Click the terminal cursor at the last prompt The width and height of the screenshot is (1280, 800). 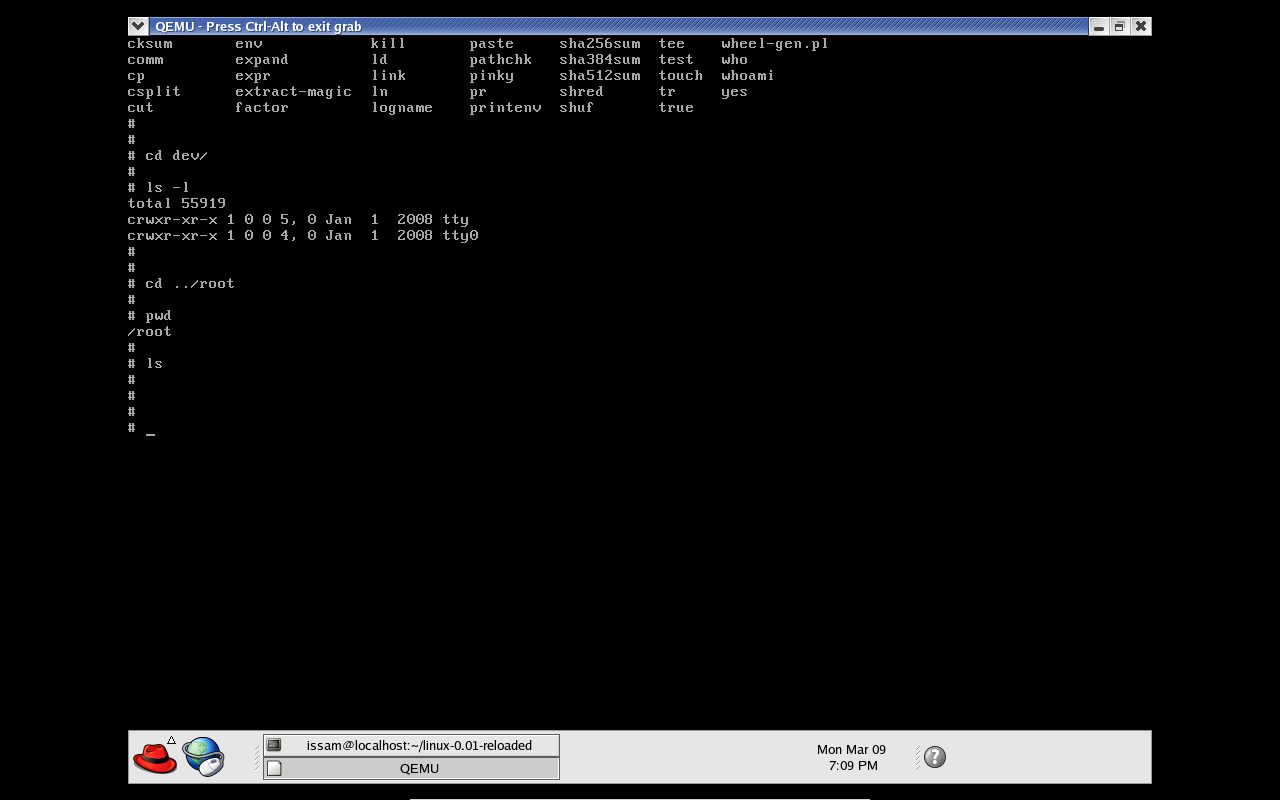[x=151, y=430]
